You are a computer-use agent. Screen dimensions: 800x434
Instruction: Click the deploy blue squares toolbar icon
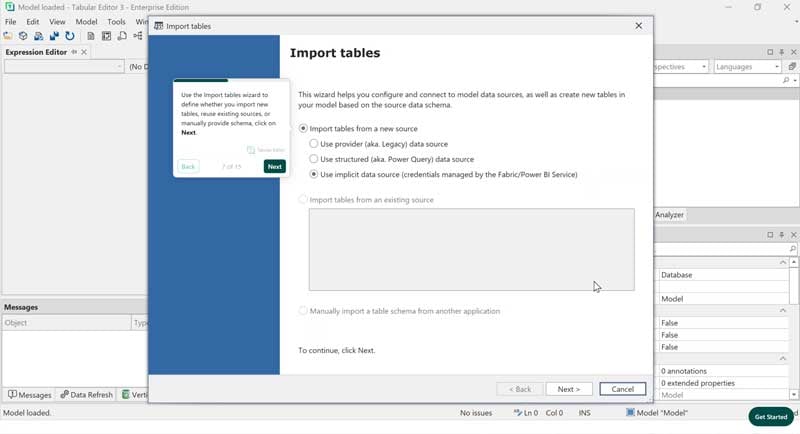54,36
